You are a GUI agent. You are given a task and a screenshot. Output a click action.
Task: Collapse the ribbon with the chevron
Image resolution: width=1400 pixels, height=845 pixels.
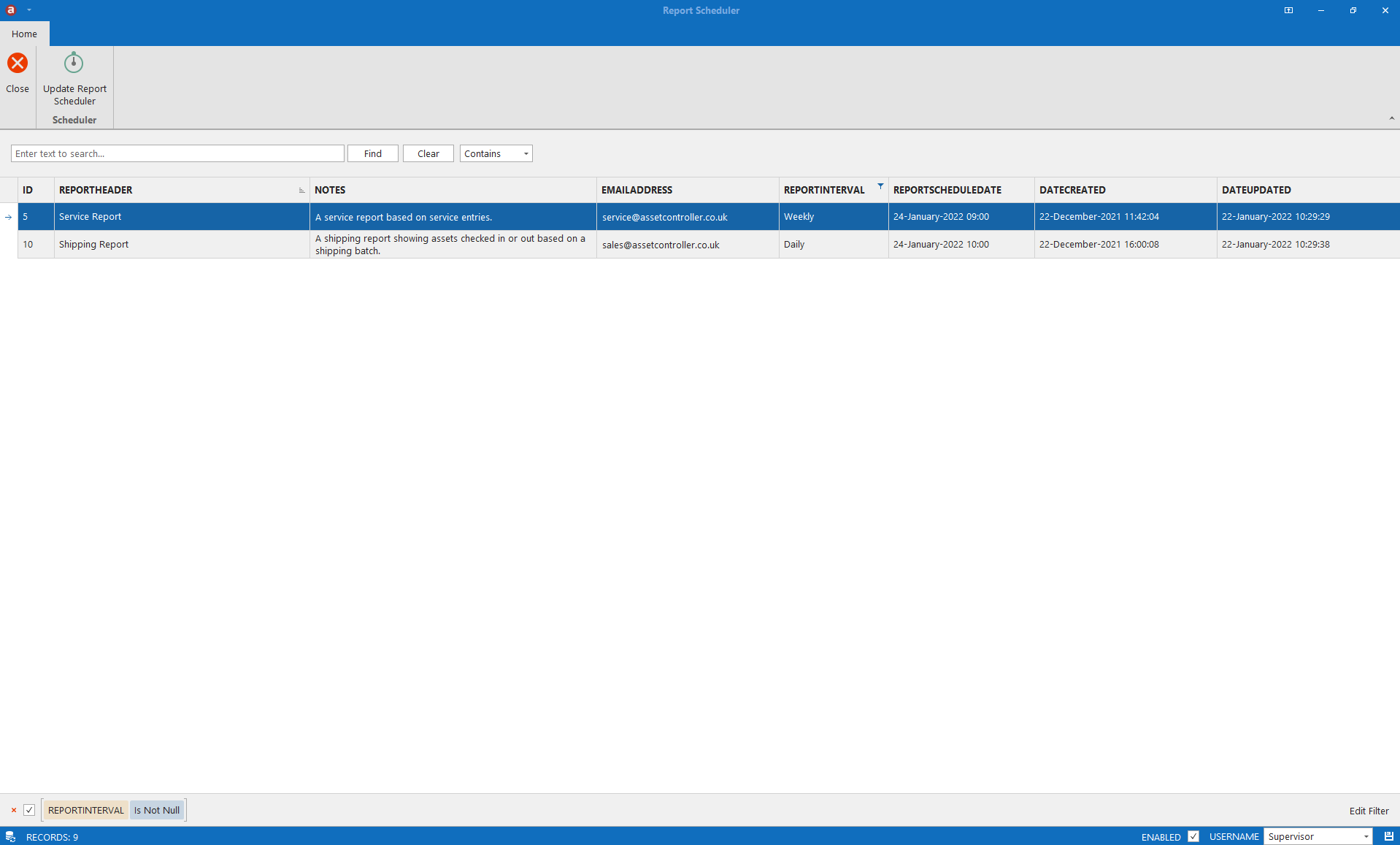[x=1391, y=118]
